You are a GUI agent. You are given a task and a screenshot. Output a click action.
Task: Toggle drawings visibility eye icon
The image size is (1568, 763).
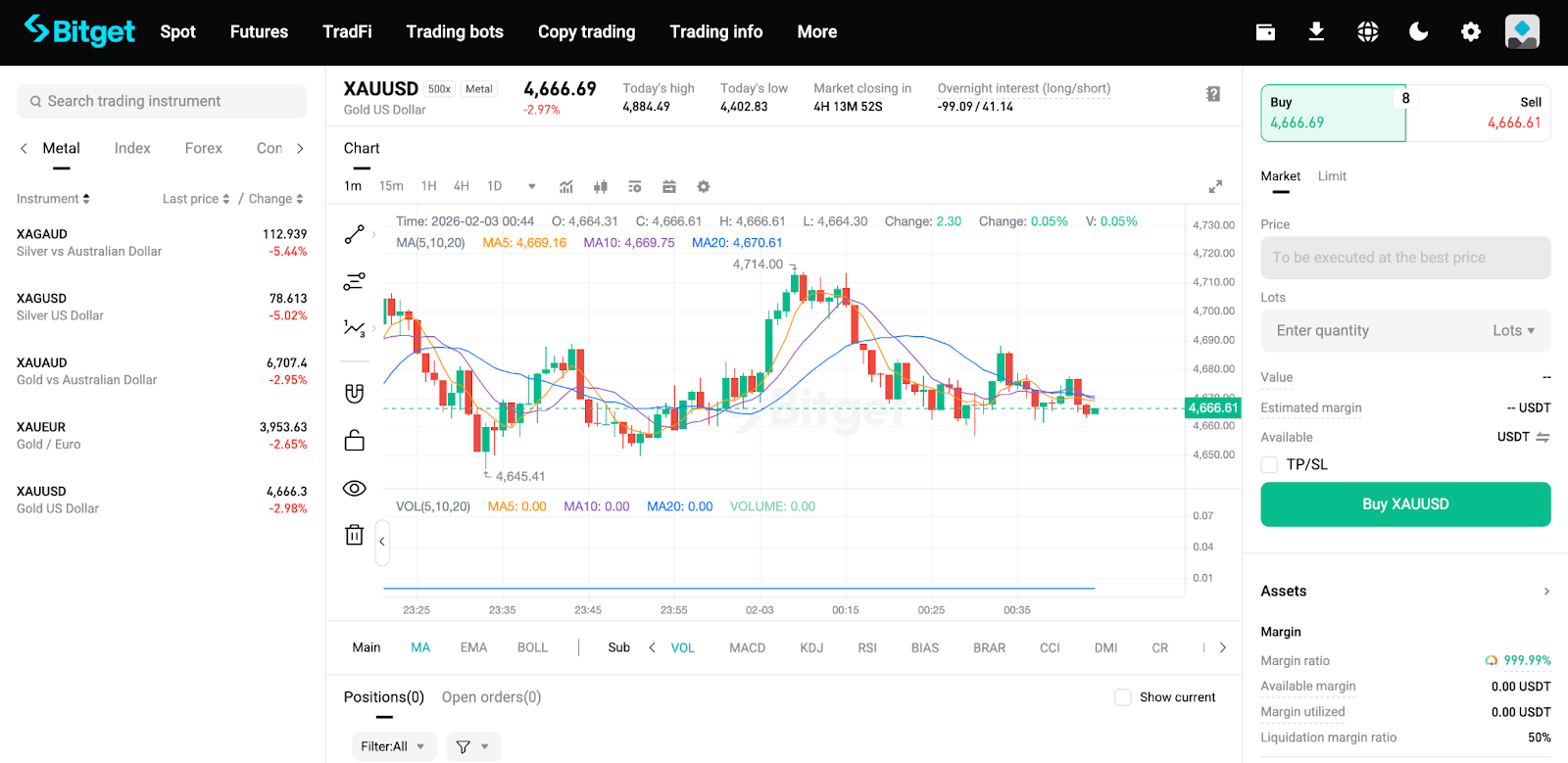[x=354, y=488]
